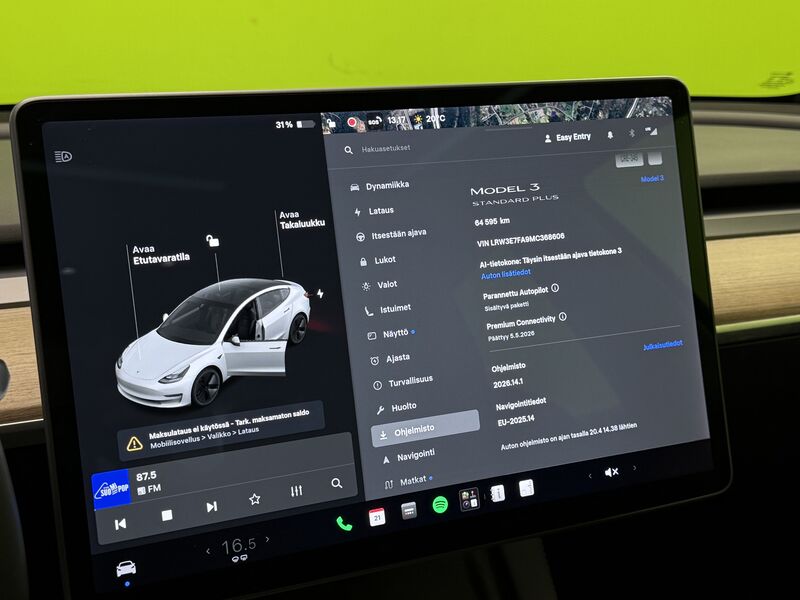Launch the Spotify app from the dock
The image size is (800, 600).
(x=440, y=506)
